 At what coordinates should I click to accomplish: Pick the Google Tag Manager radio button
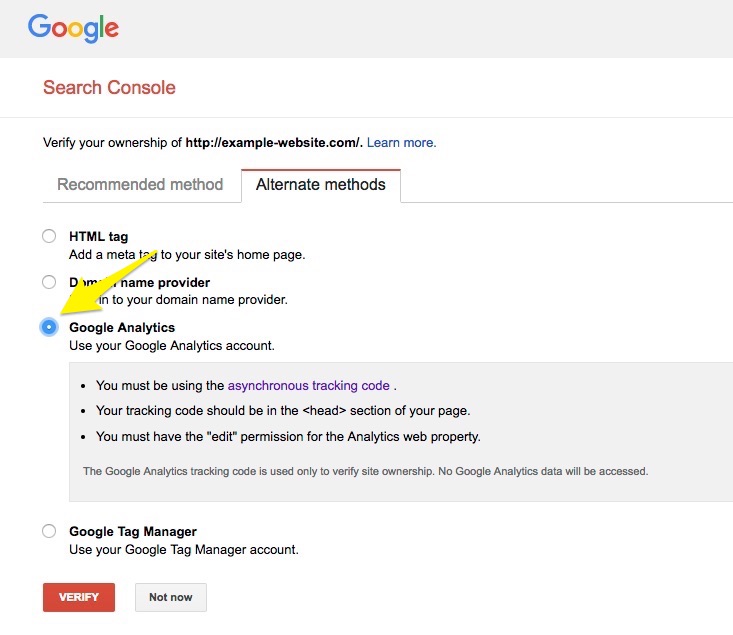49,531
